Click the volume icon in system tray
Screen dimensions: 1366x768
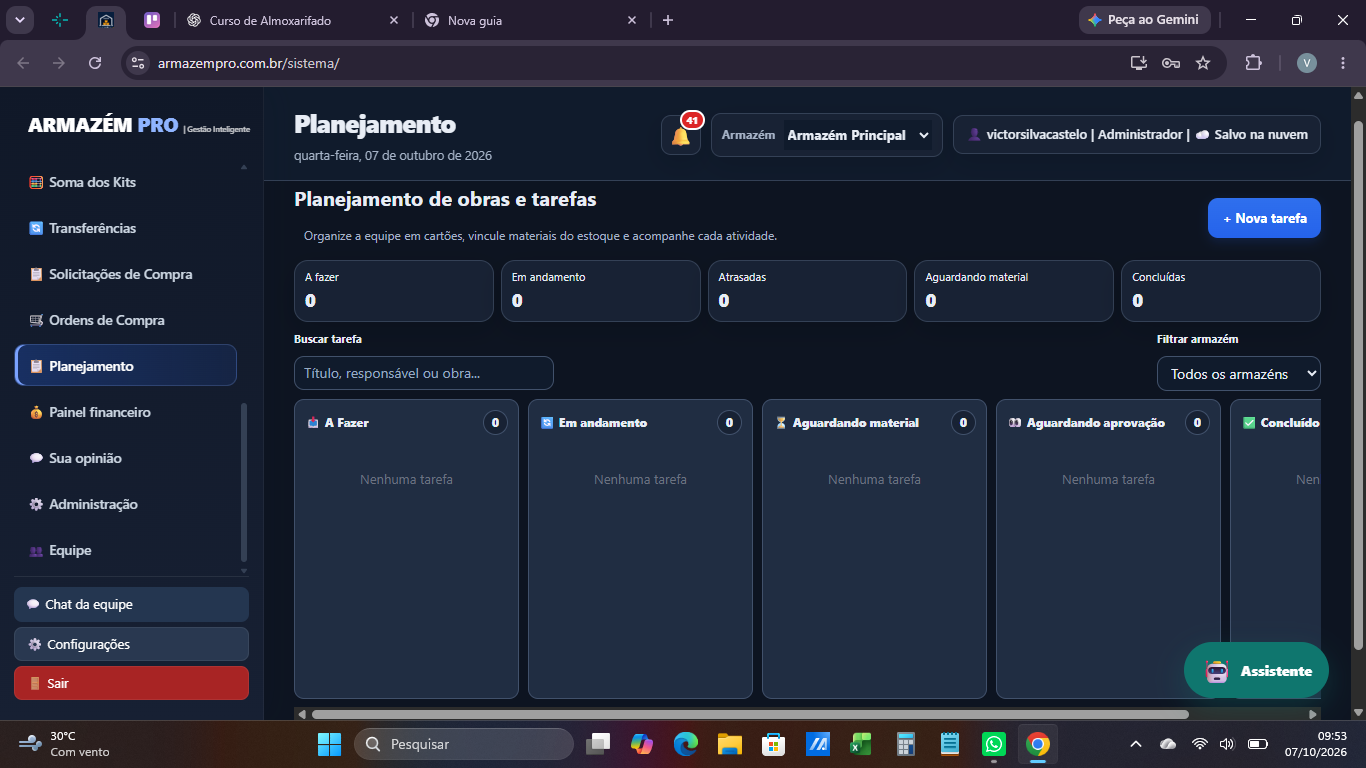[1227, 744]
